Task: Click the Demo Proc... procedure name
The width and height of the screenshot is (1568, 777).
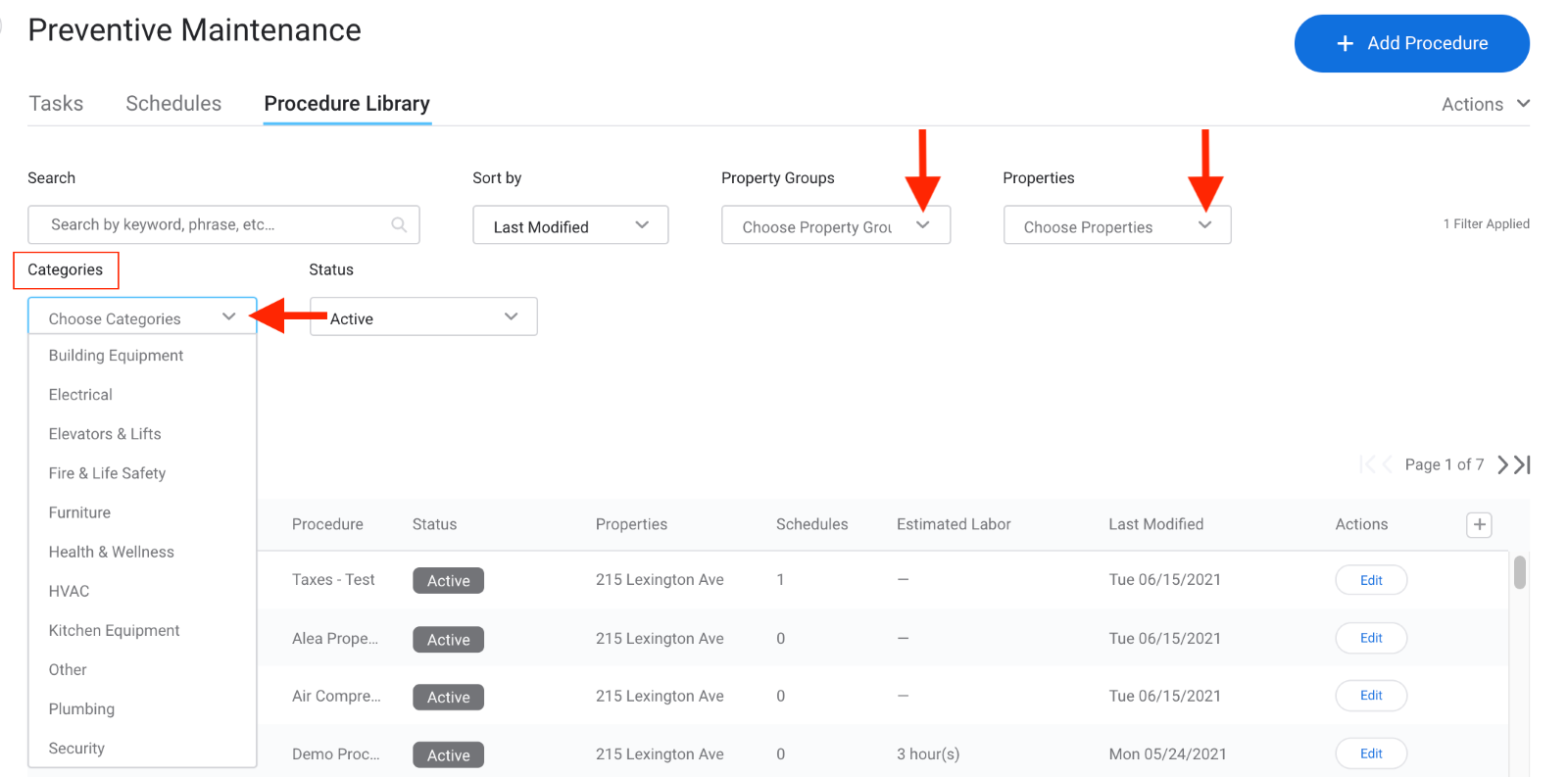Action: click(335, 753)
